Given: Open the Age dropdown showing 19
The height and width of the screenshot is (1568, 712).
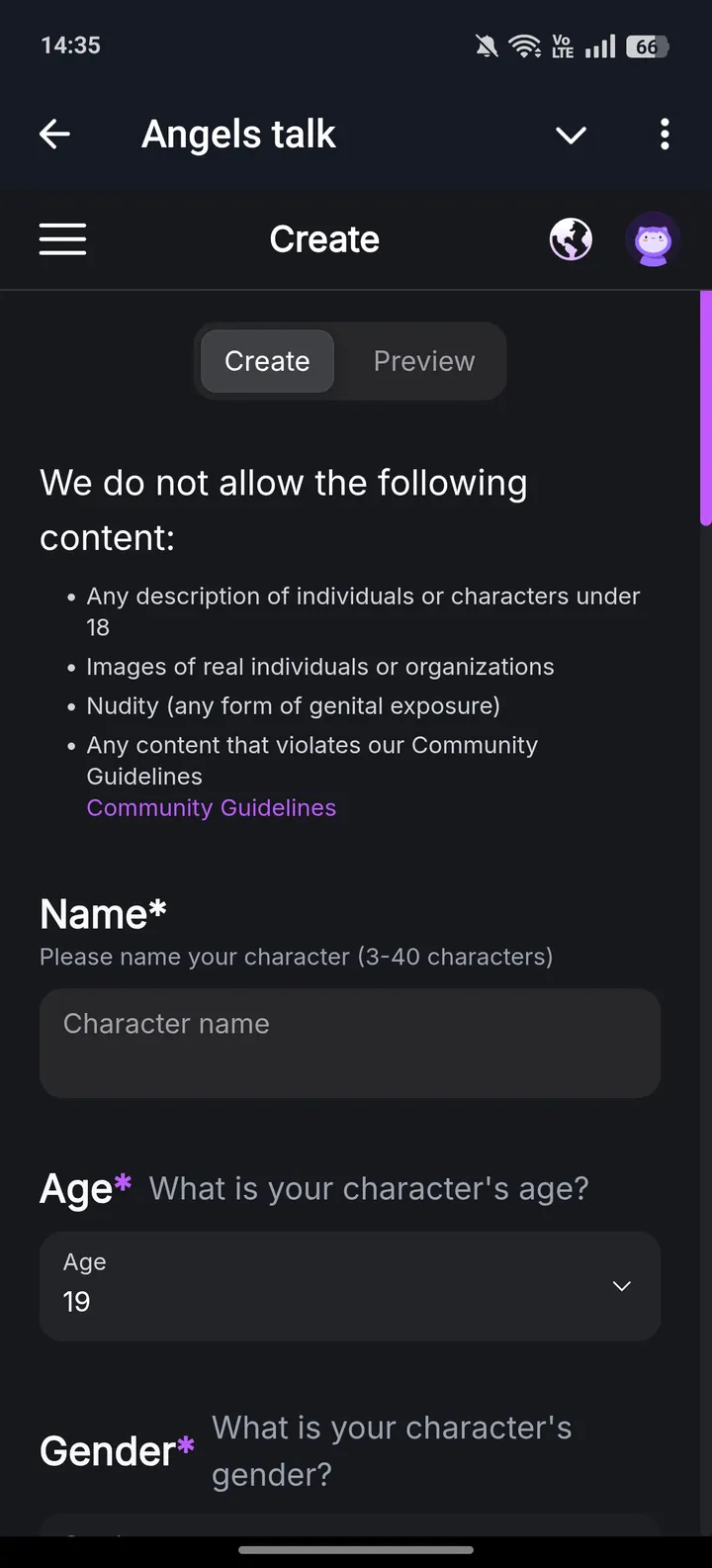Looking at the screenshot, I should pos(349,1286).
